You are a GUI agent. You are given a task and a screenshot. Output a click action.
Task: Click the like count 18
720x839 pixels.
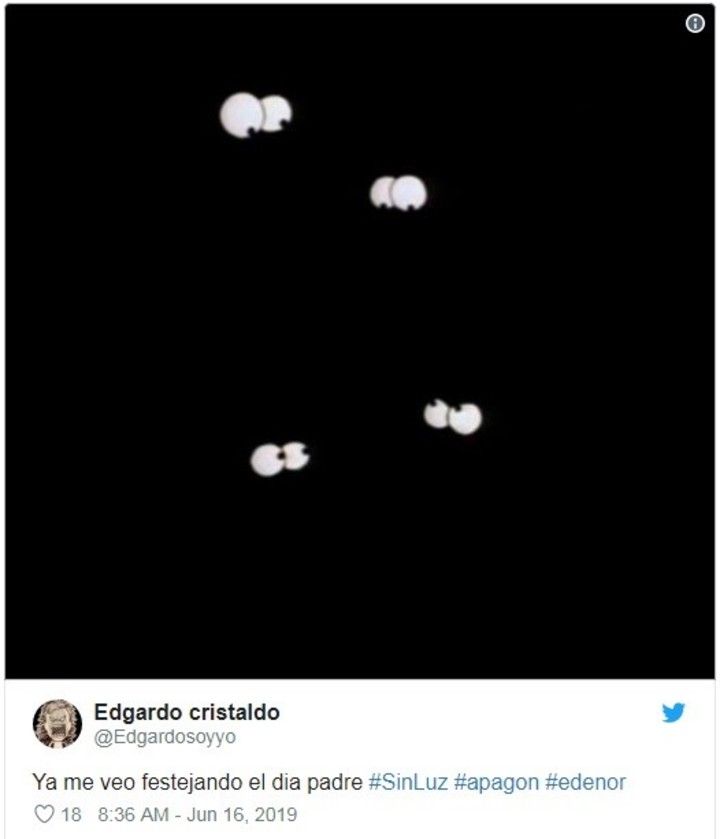tap(71, 814)
